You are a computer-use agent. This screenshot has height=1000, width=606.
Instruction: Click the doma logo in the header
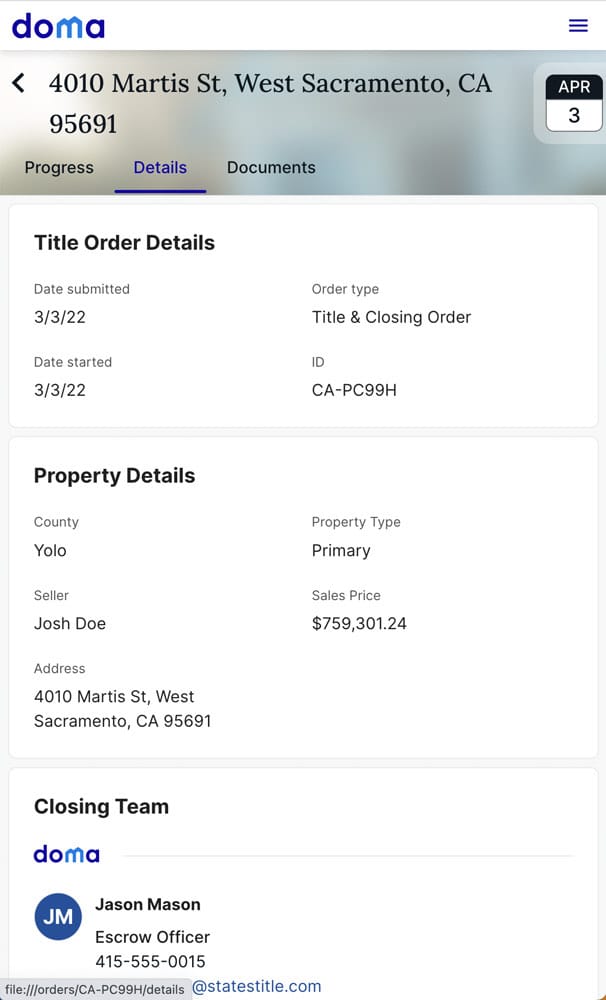tap(58, 26)
